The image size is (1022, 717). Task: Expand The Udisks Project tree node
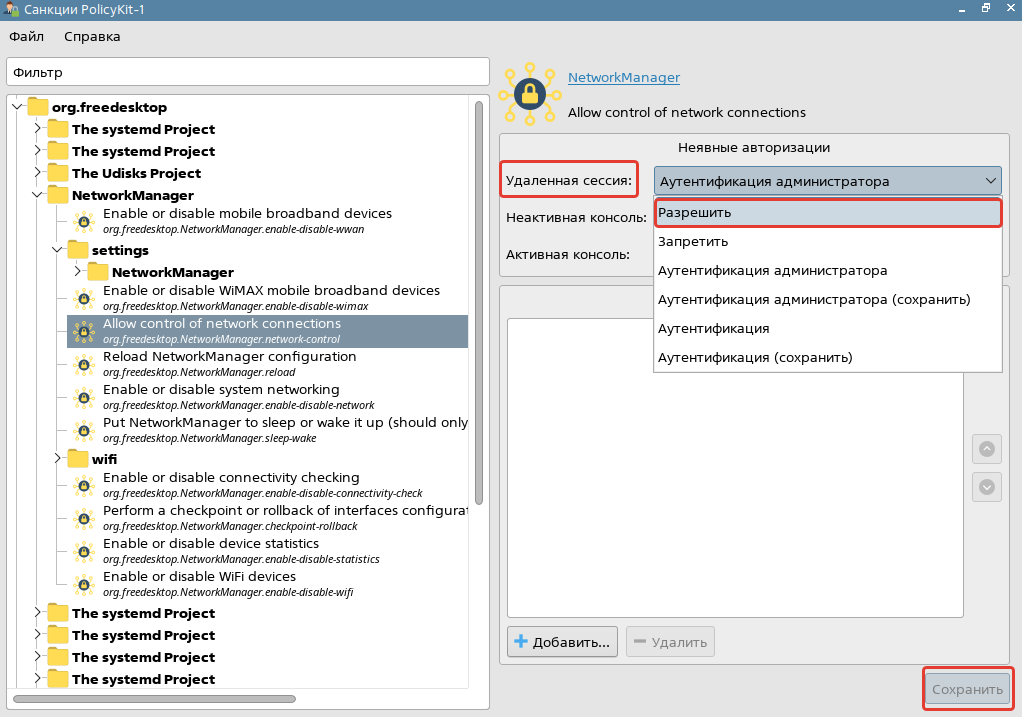point(38,173)
